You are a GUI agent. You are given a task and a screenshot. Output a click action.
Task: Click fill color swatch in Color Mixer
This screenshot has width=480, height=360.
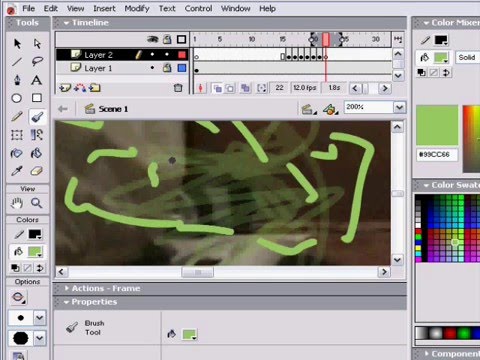tap(441, 57)
